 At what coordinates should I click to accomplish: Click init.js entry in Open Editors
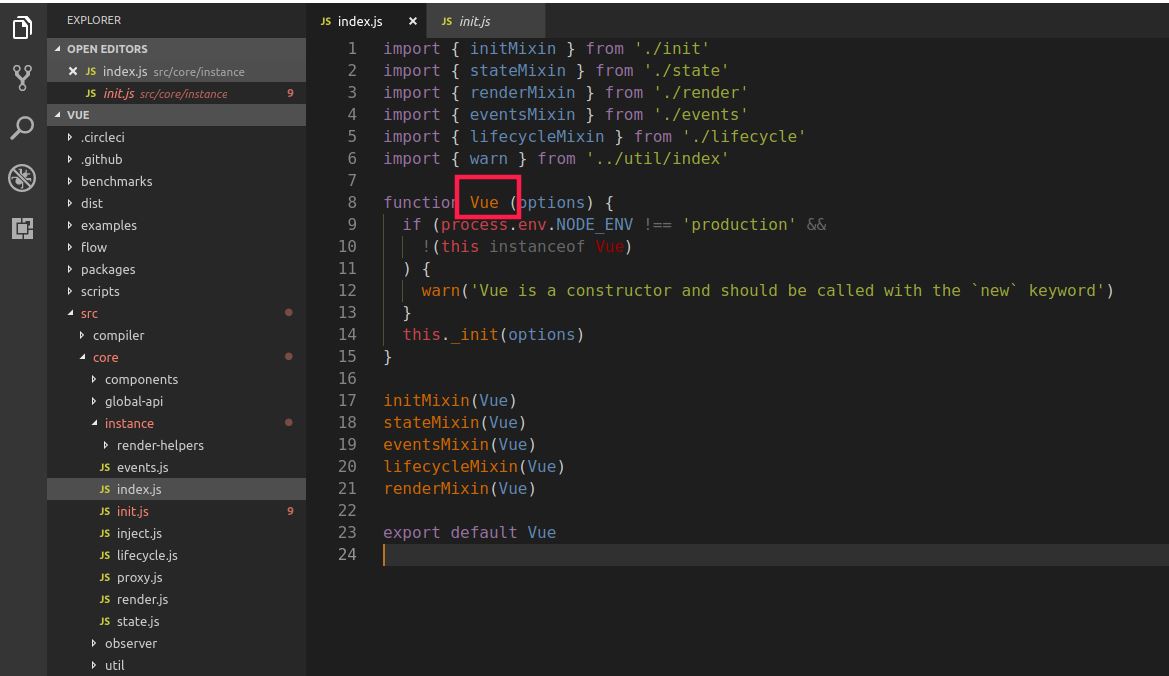[x=120, y=93]
